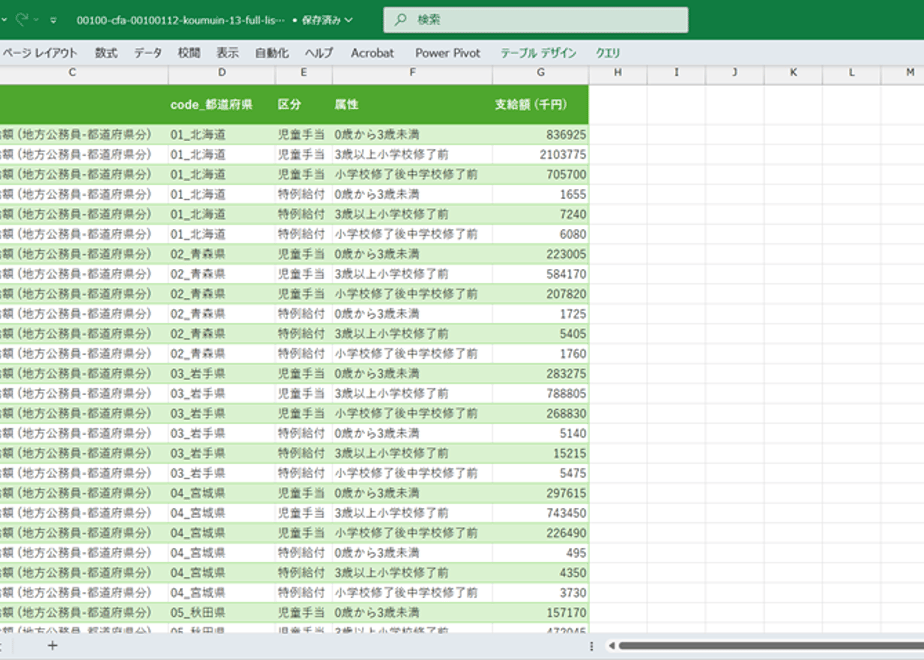This screenshot has height=660, width=924.
Task: Select 小学校修了後中学校修了前 cell in 226490 row
Action: tap(412, 533)
